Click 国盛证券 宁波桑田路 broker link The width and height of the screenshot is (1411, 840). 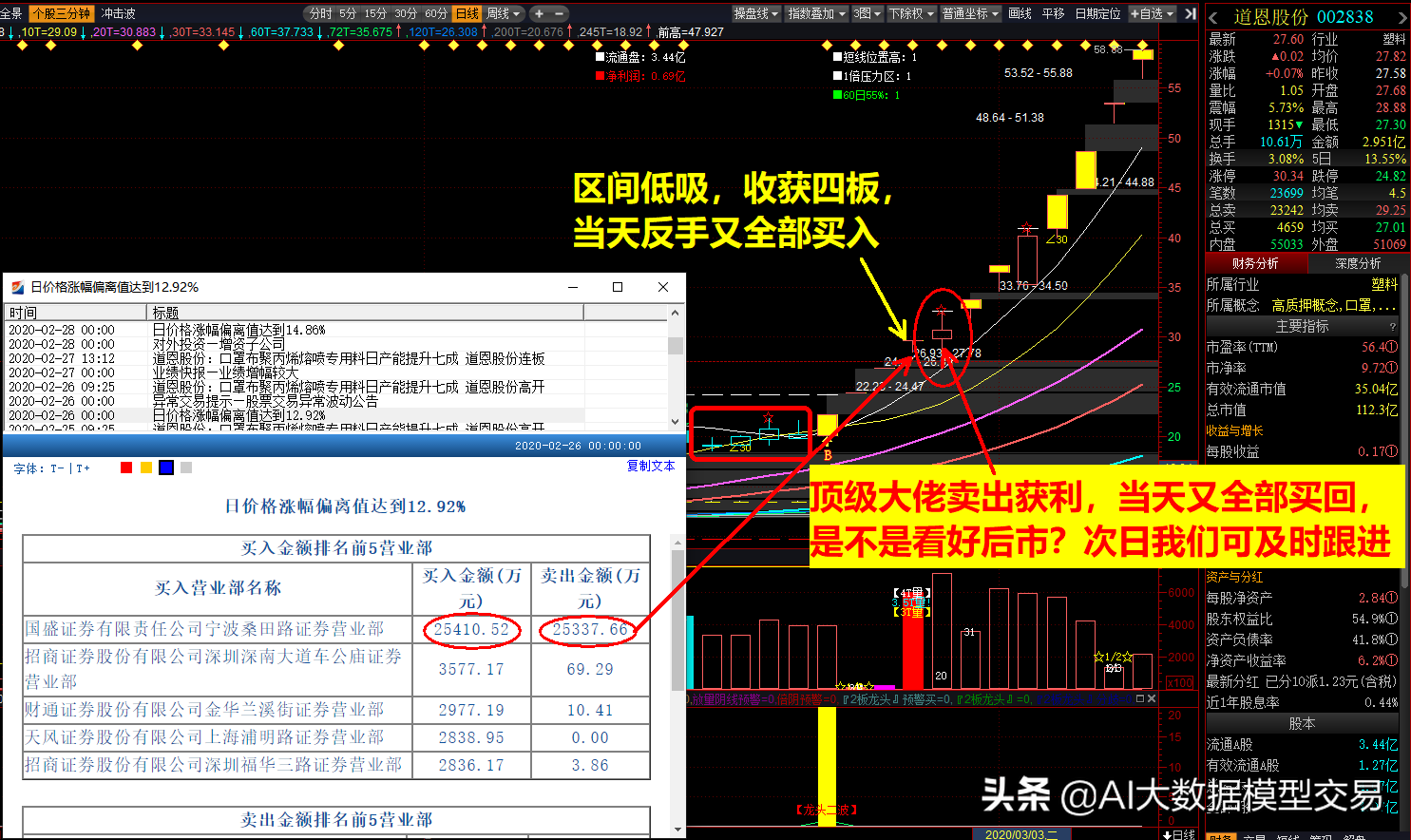click(x=204, y=629)
